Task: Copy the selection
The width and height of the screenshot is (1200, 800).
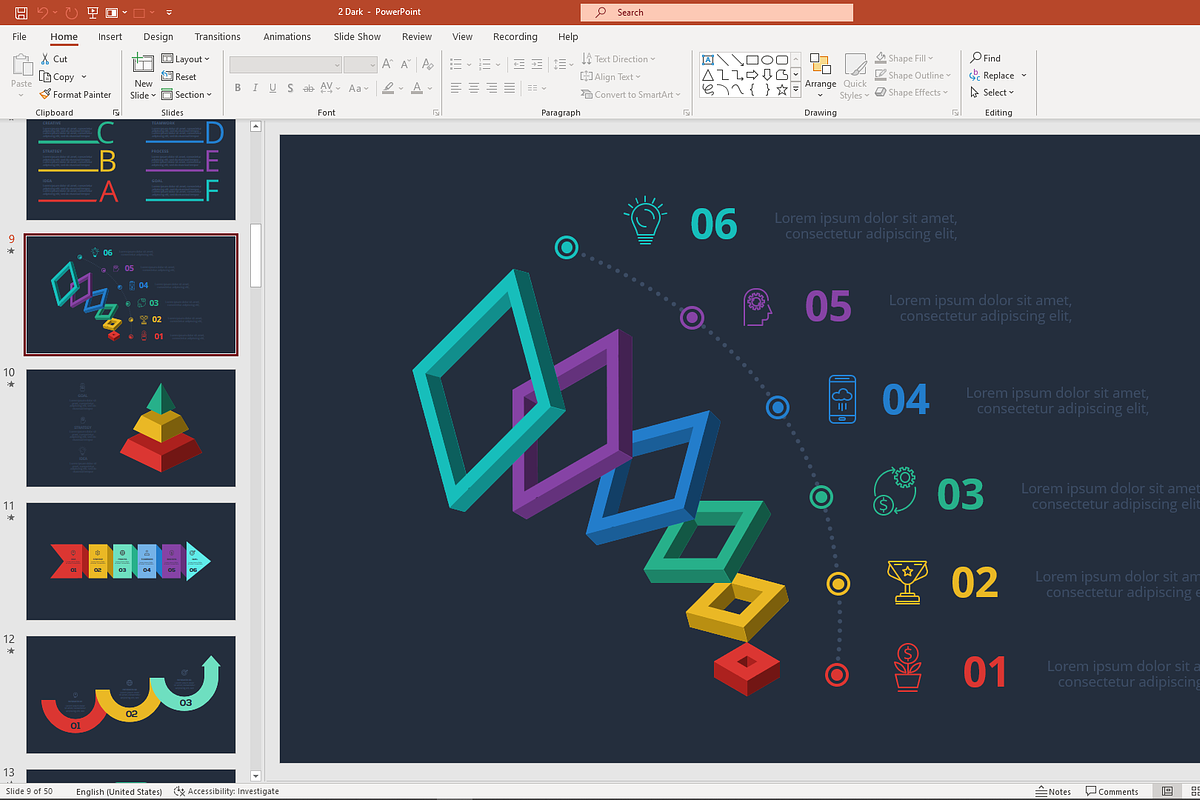Action: click(57, 77)
